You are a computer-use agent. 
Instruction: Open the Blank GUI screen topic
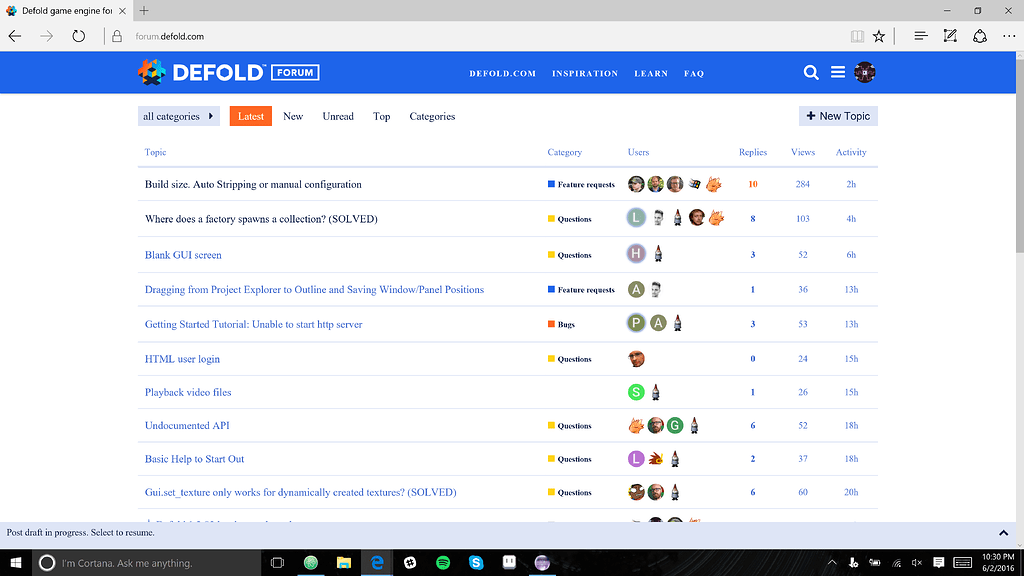tap(183, 254)
